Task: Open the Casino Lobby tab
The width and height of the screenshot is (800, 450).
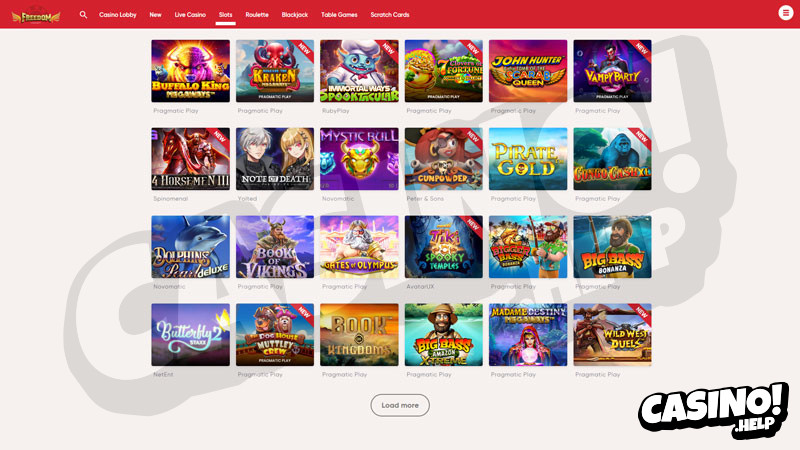Action: (x=118, y=15)
